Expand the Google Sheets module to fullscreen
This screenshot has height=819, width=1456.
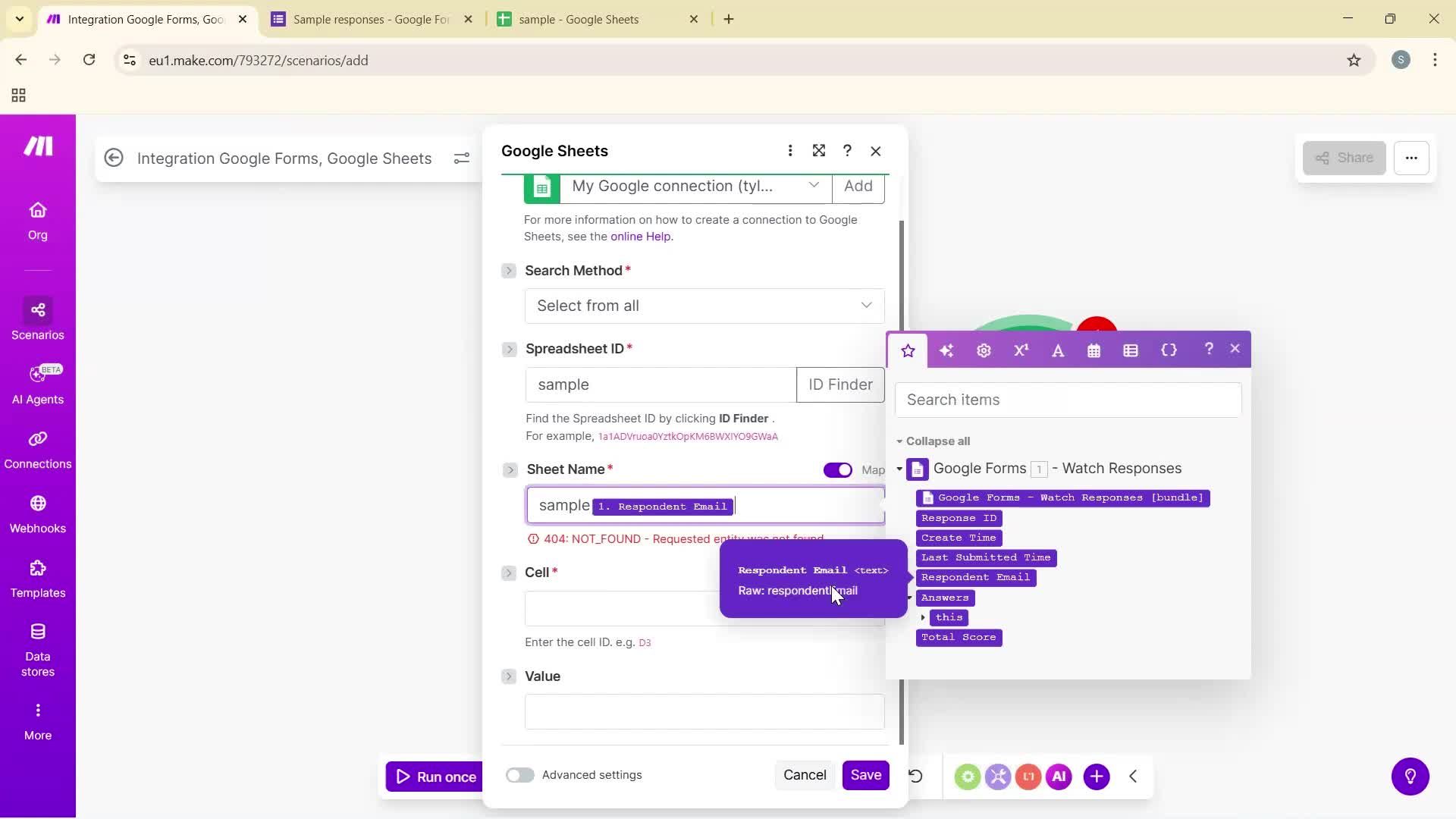pos(819,151)
